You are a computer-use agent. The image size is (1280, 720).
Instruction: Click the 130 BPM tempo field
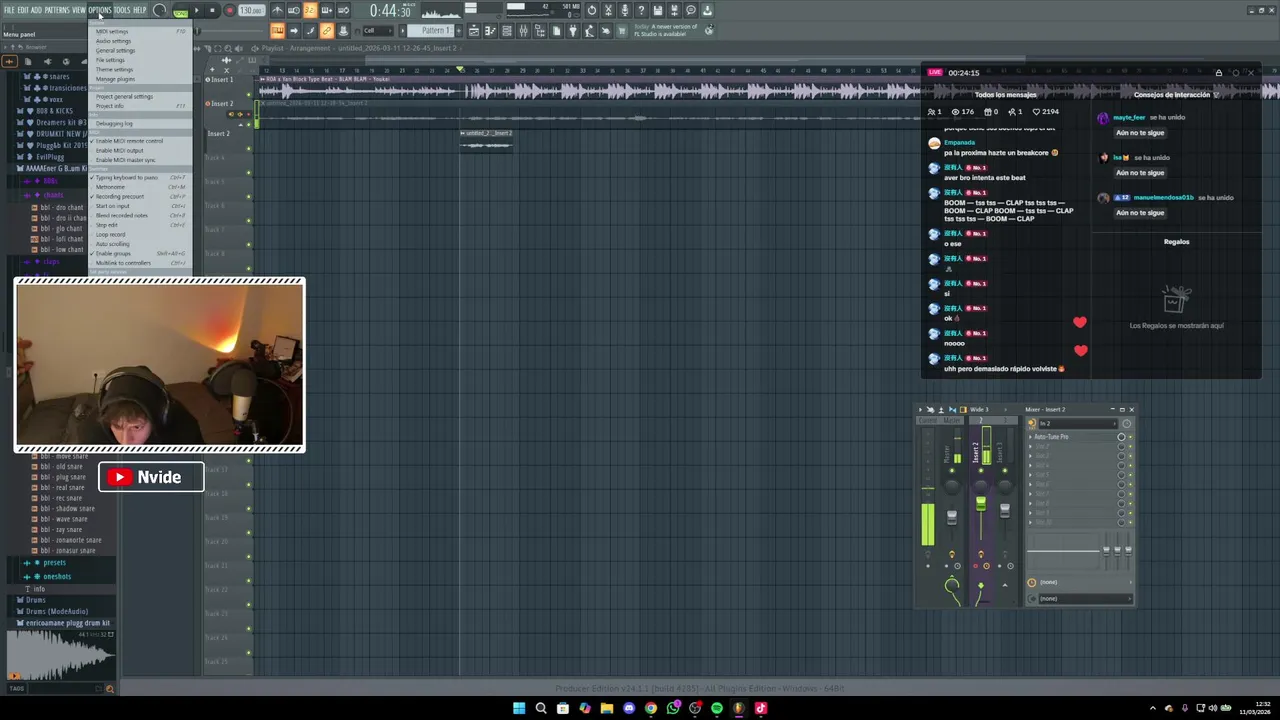point(251,10)
